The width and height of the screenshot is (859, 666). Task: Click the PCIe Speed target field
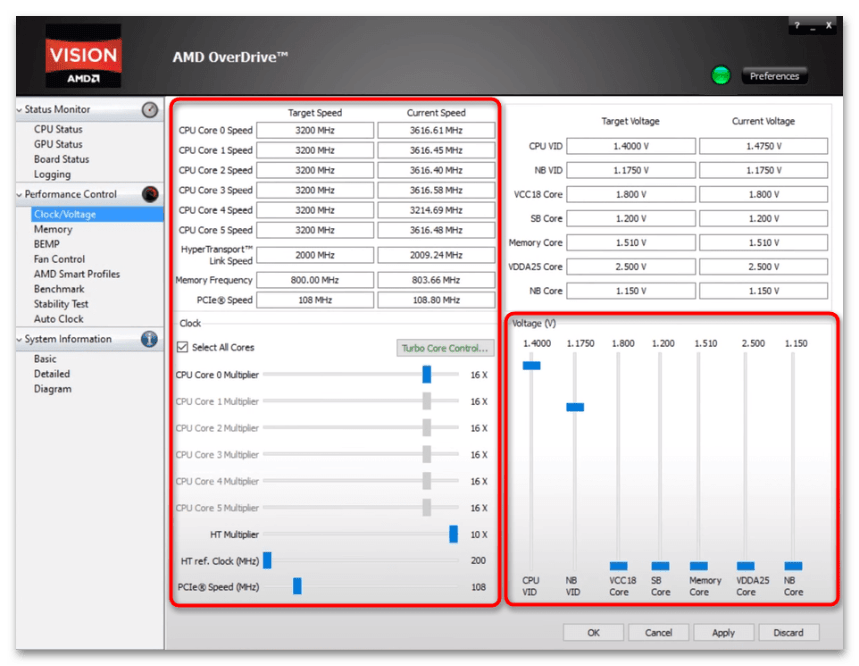315,300
